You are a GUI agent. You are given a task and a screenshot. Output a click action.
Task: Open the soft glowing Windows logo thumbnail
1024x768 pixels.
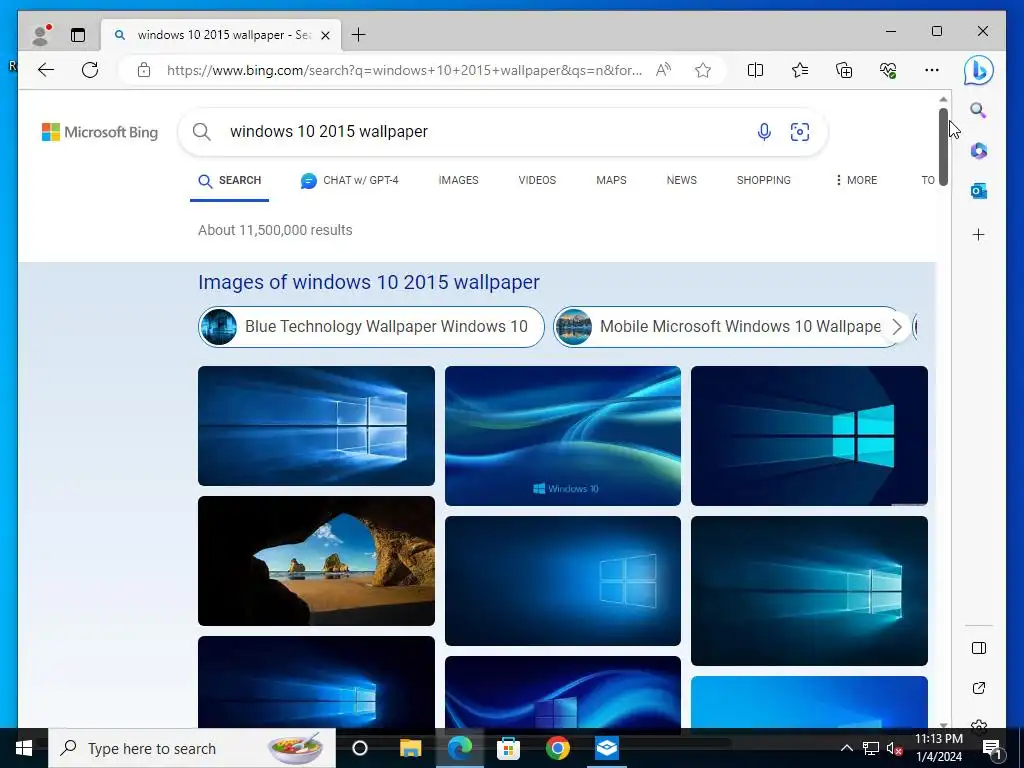coord(562,581)
